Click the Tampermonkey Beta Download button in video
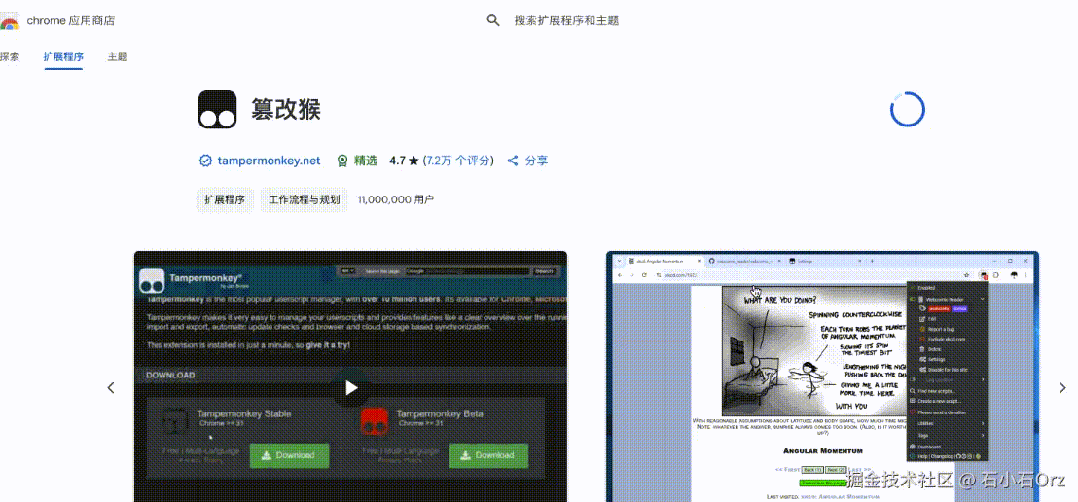Image resolution: width=1078 pixels, height=502 pixels. 488,455
